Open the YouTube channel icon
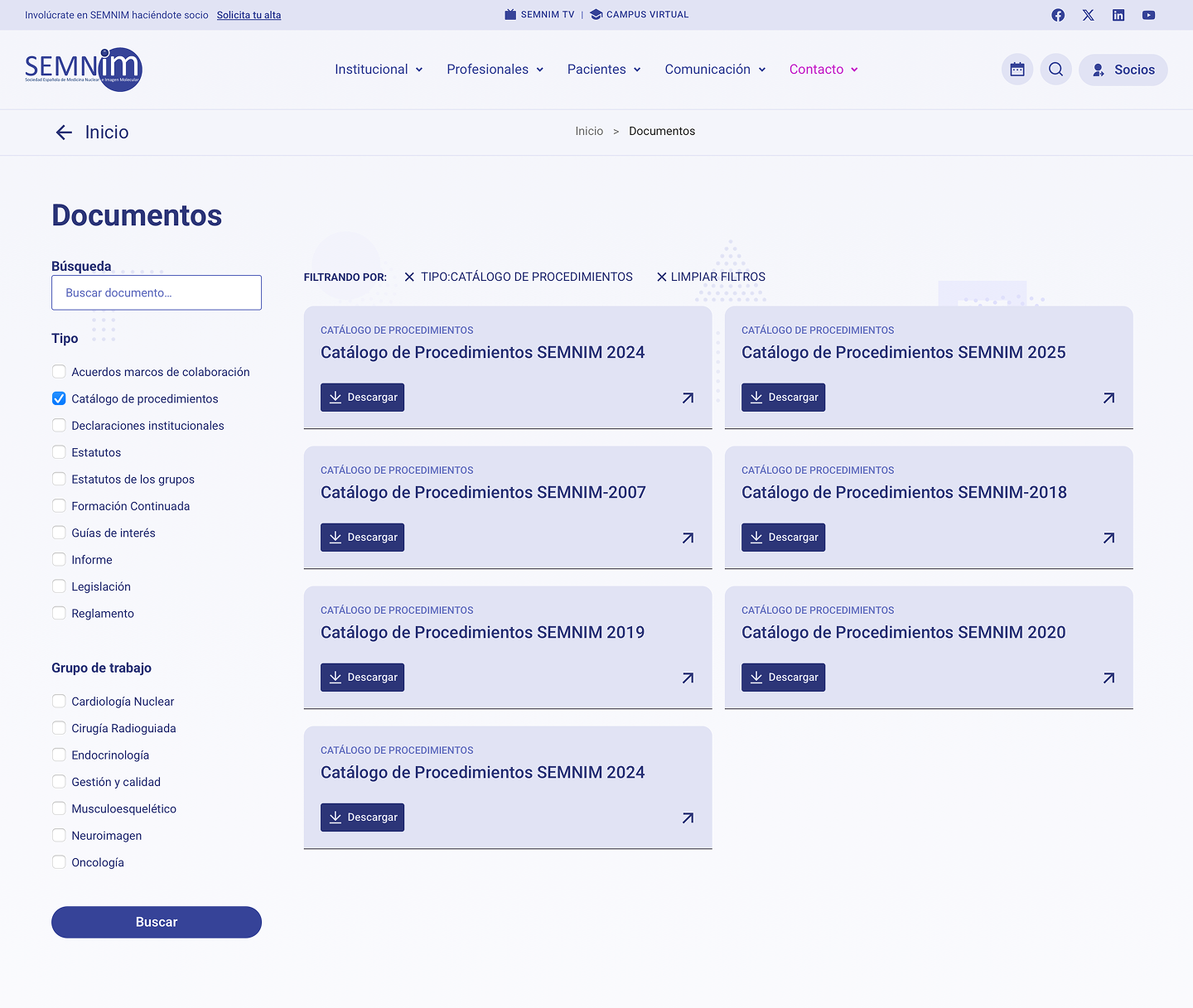This screenshot has height=1008, width=1193. 1148,15
